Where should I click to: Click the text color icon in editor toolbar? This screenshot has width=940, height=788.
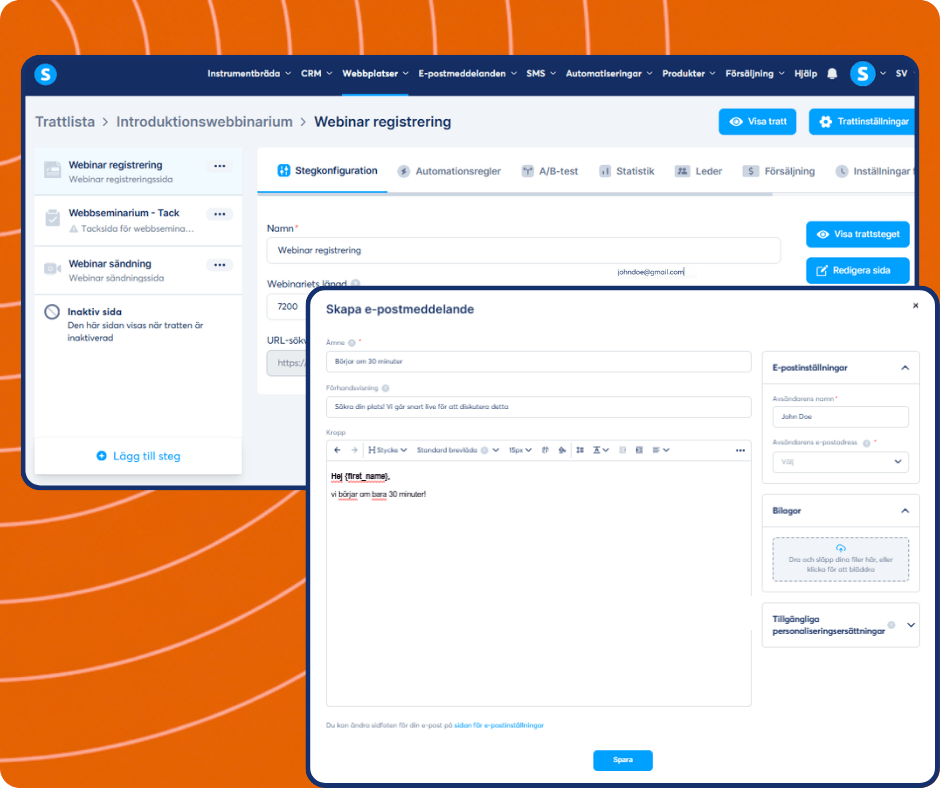pyautogui.click(x=545, y=450)
